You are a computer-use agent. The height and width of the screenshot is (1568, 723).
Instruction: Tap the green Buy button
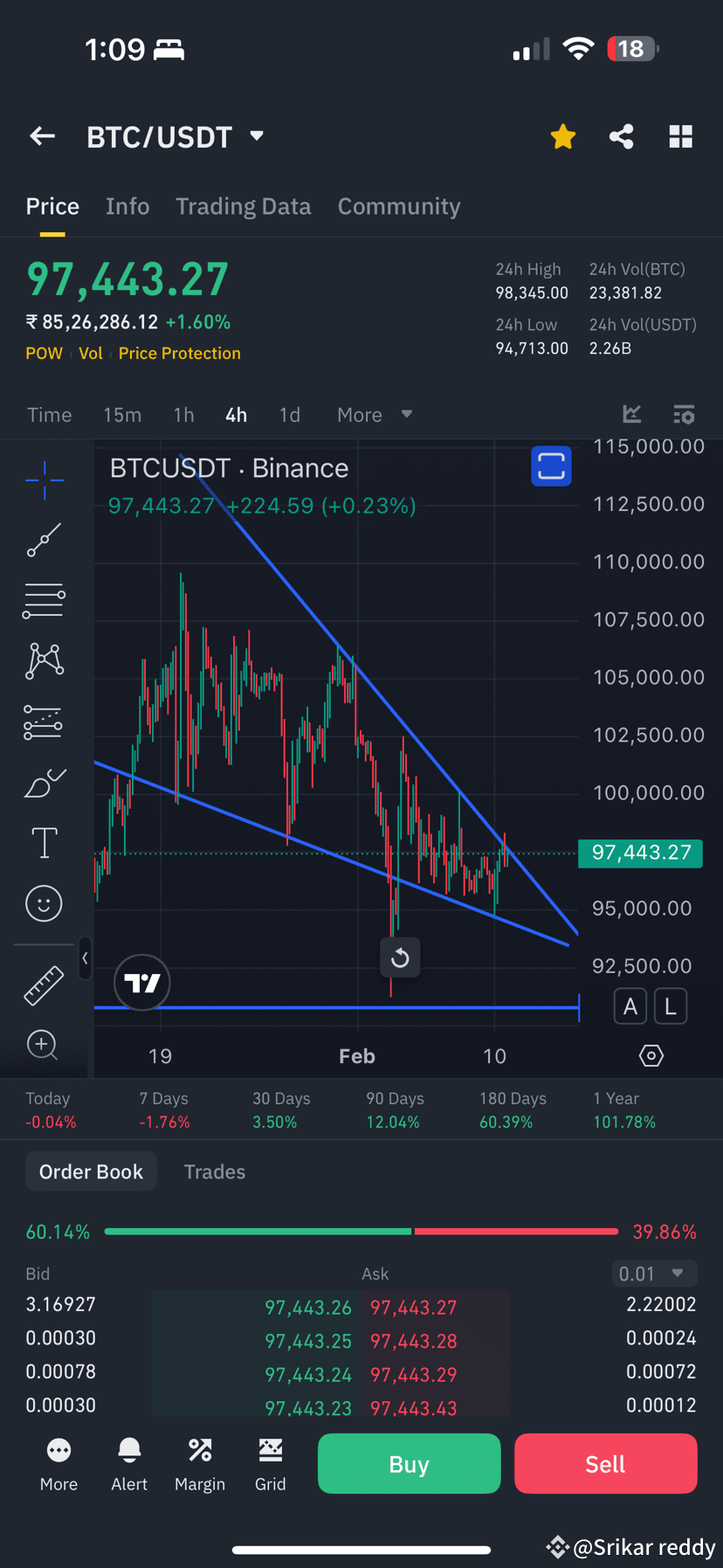[410, 1463]
